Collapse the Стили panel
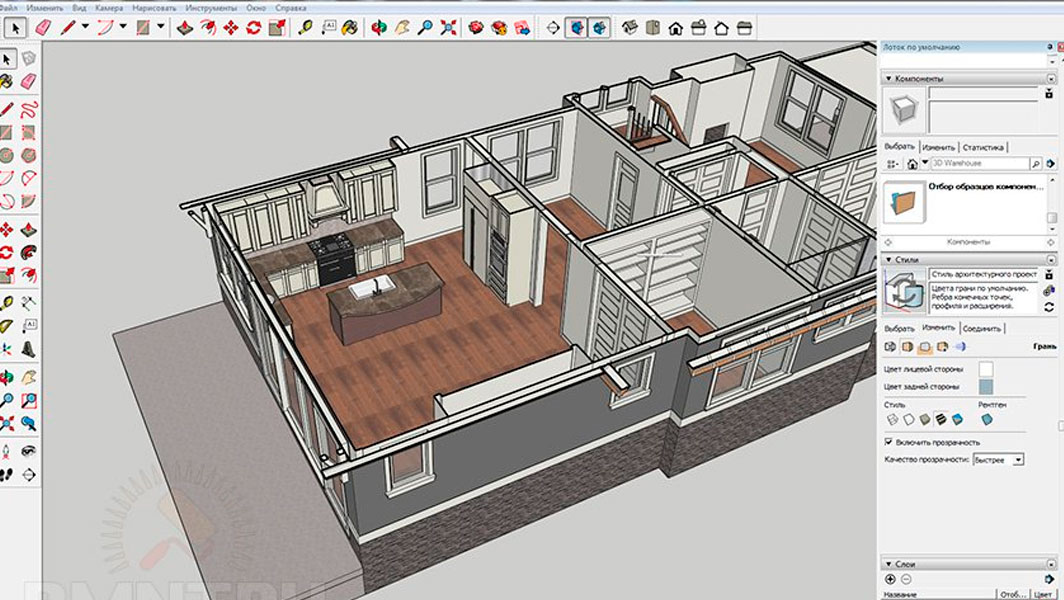The width and height of the screenshot is (1064, 600). pos(888,259)
